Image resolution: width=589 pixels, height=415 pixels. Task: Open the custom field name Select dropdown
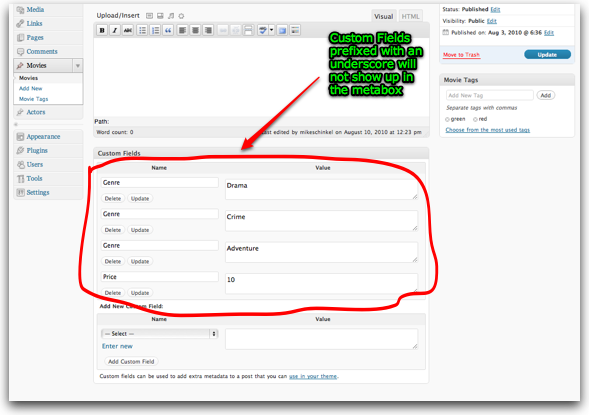click(160, 334)
